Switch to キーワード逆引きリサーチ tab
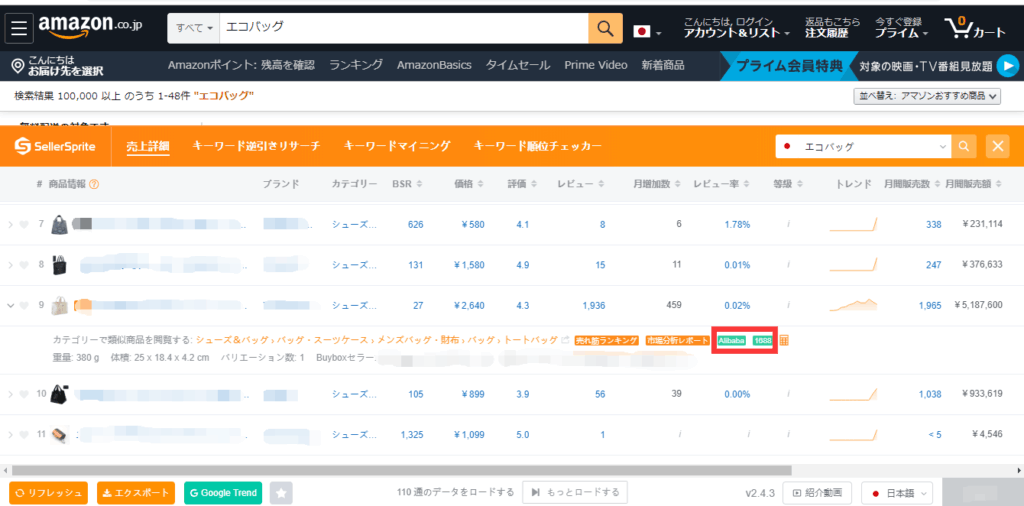Viewport: 1024px width, 506px height. pyautogui.click(x=256, y=147)
